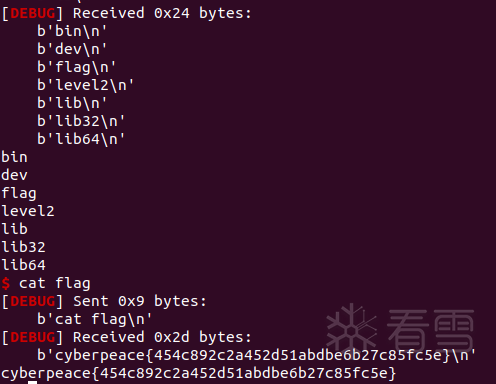Click the plain 'level2' listing entry
496x384 pixels.
[28, 211]
